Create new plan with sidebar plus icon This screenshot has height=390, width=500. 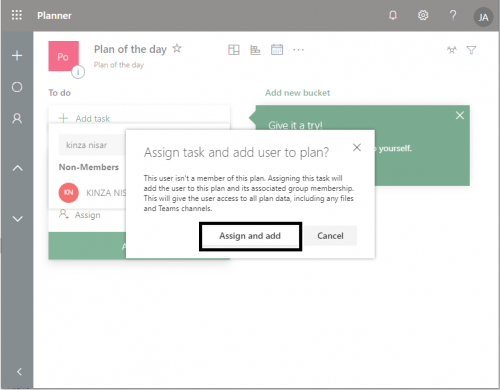[x=17, y=55]
